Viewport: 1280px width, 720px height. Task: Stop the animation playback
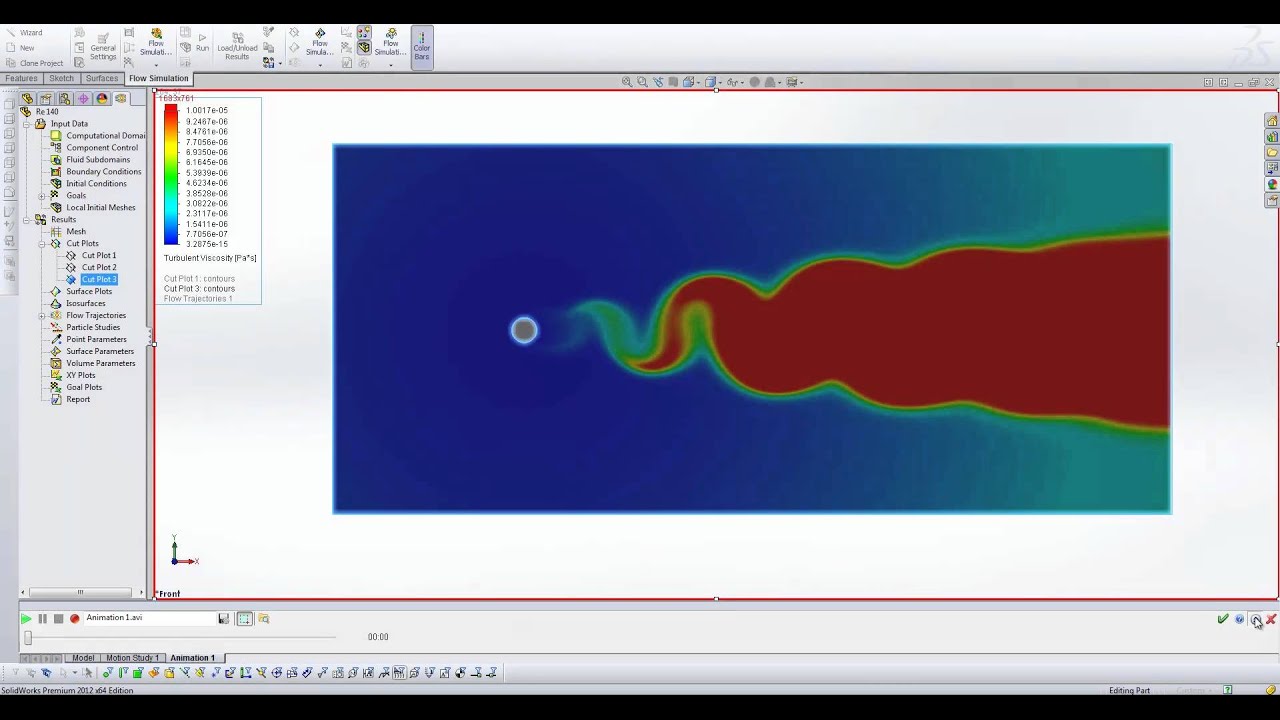[x=58, y=619]
